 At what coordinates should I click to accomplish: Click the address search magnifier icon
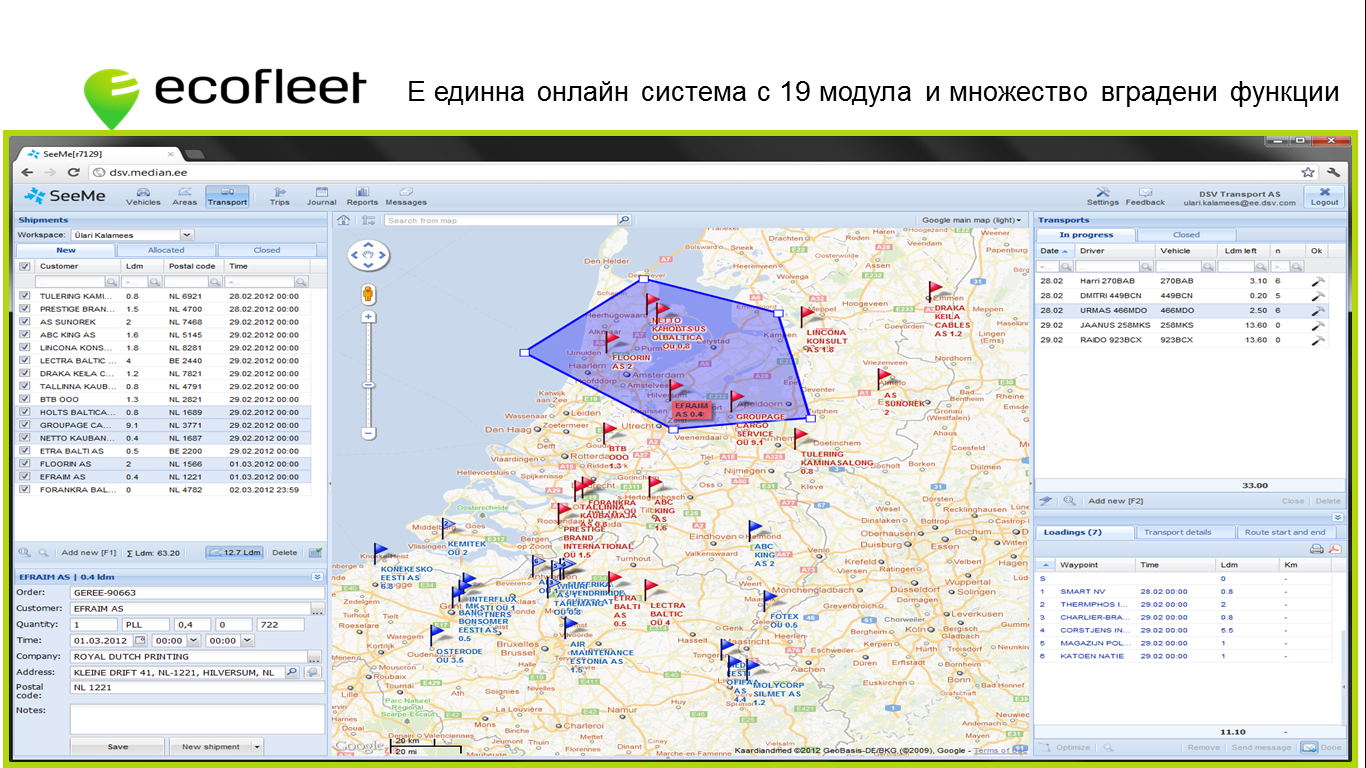pos(292,673)
